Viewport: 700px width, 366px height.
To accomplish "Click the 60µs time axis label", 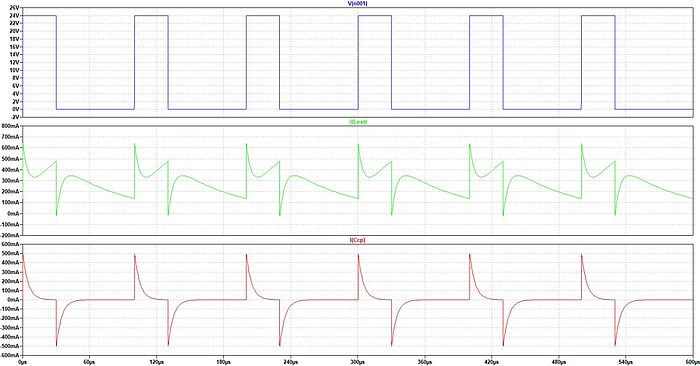I will pyautogui.click(x=90, y=362).
